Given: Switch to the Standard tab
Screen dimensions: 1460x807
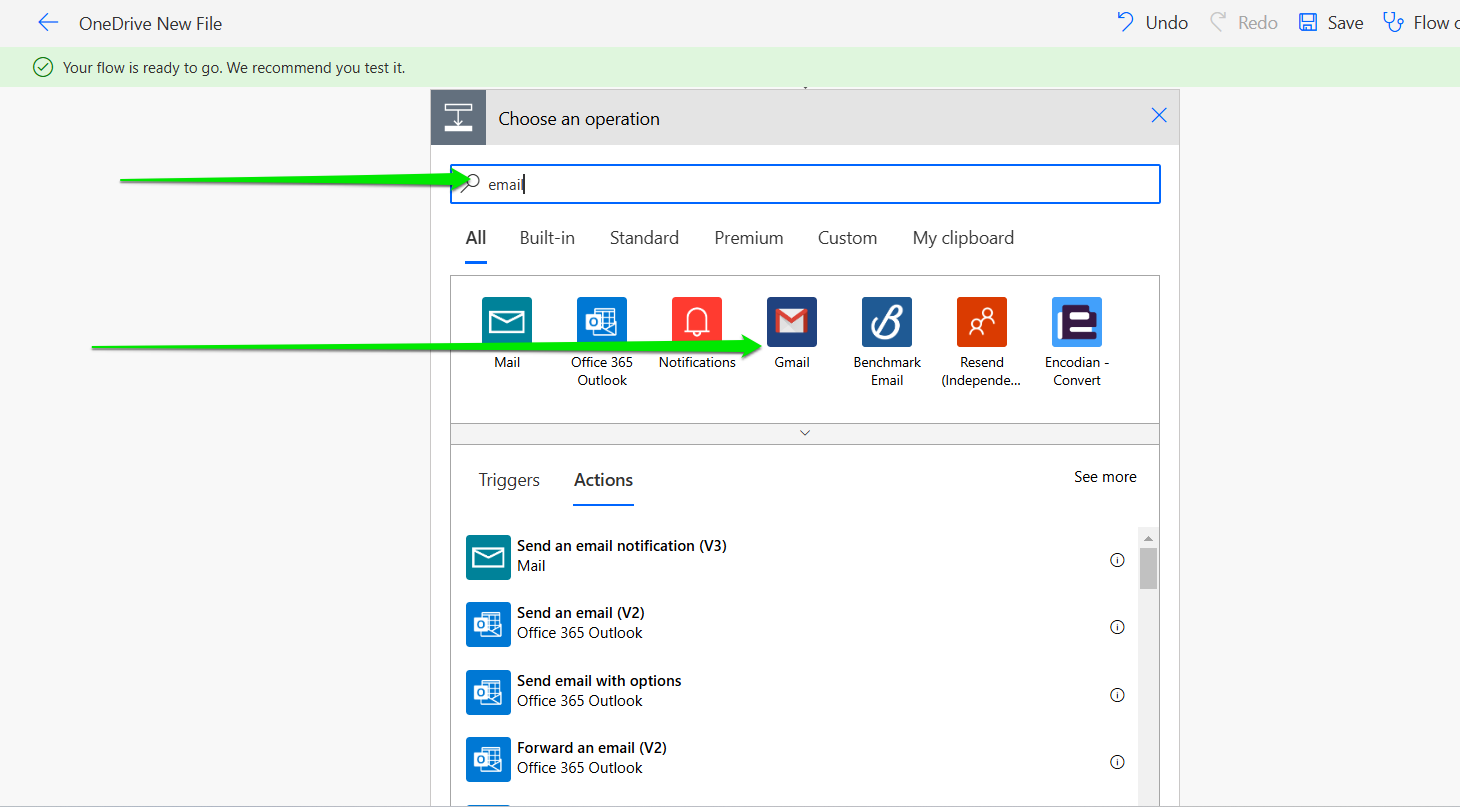Looking at the screenshot, I should [644, 238].
